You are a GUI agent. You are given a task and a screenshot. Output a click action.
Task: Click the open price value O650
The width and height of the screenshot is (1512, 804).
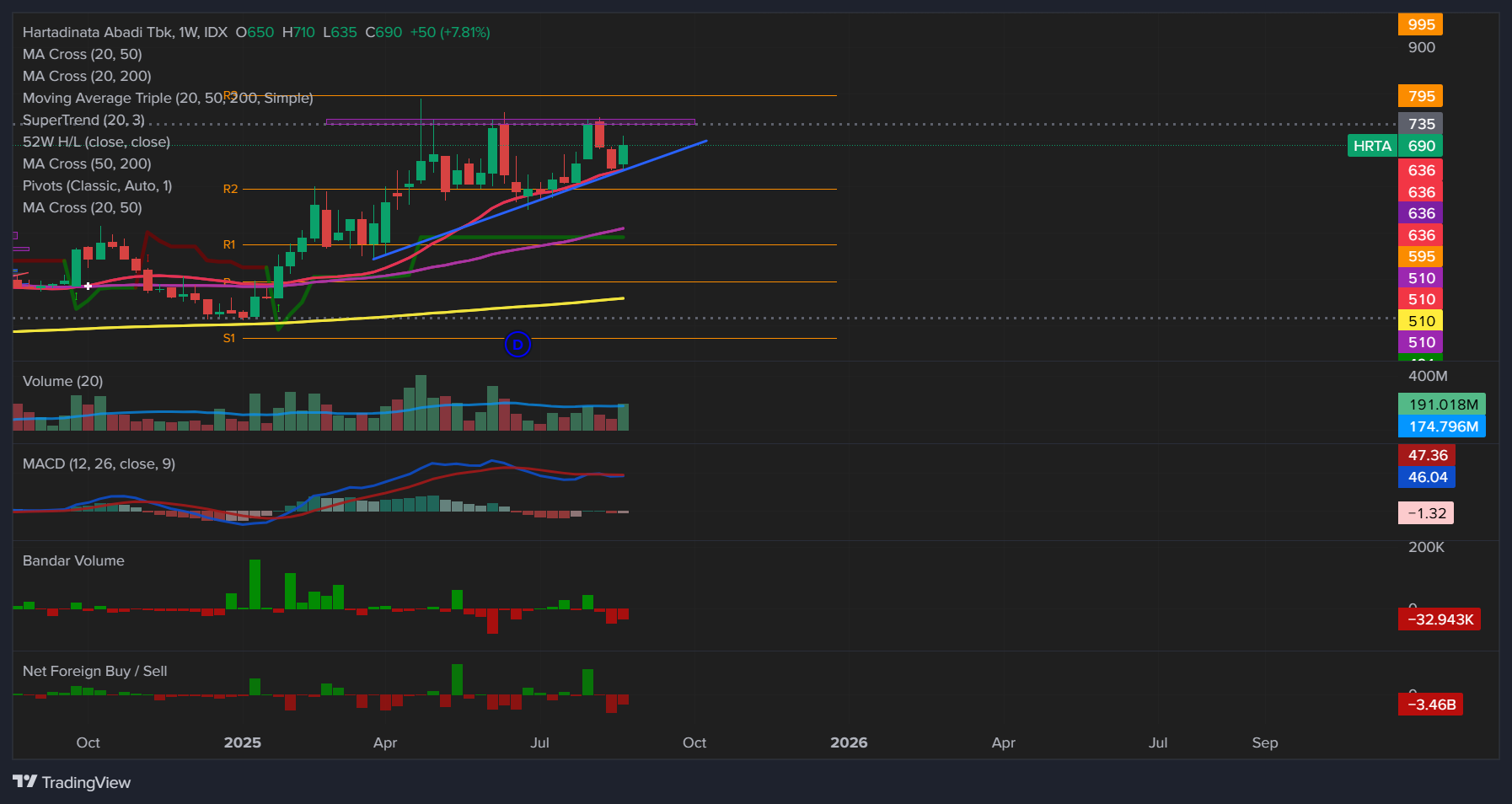click(255, 32)
